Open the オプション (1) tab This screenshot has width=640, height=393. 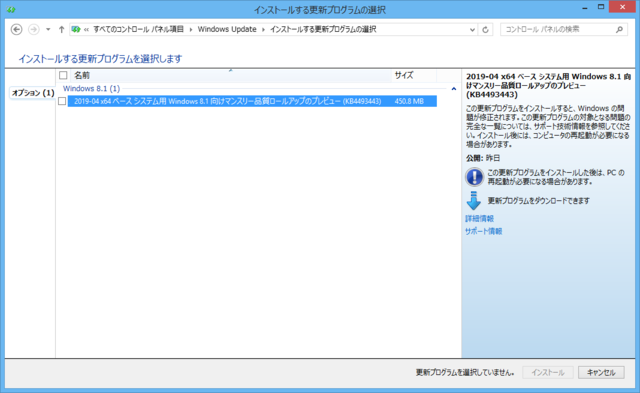pyautogui.click(x=32, y=93)
